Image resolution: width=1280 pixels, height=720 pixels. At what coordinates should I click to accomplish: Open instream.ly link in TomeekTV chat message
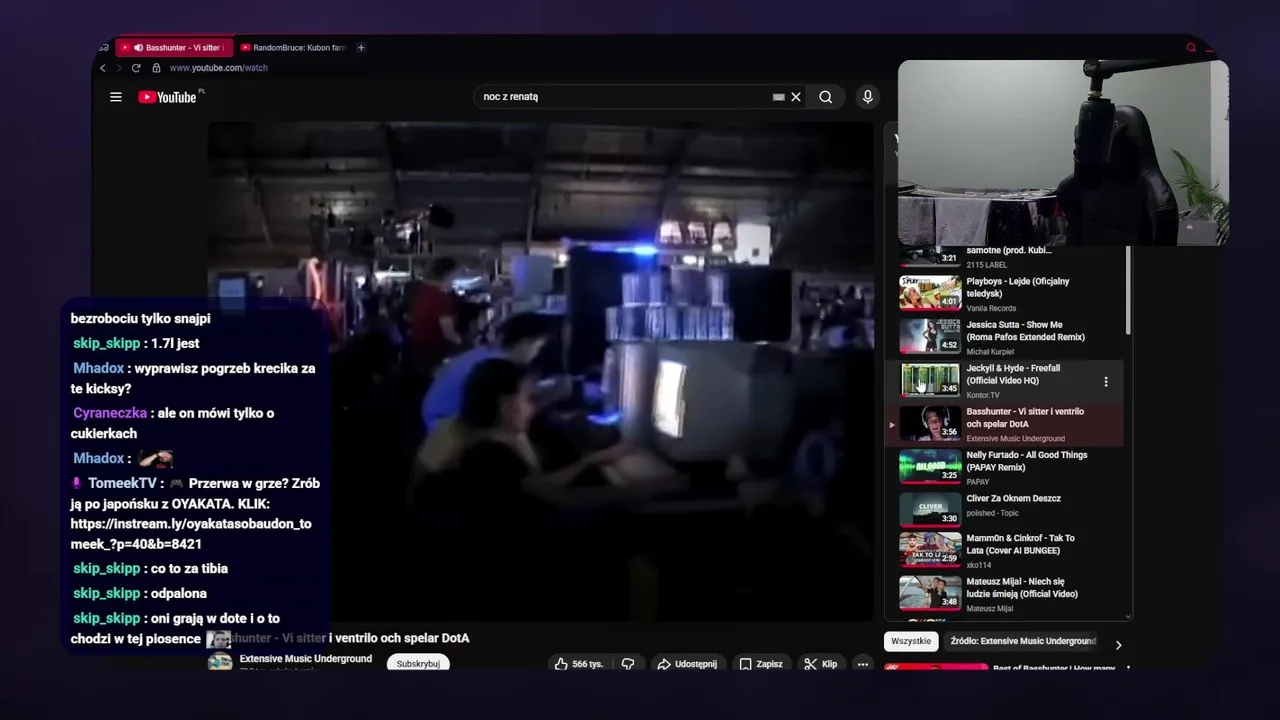point(191,534)
